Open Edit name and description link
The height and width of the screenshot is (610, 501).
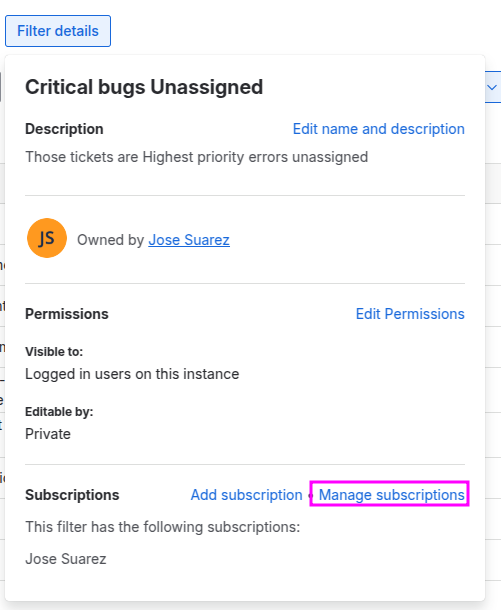(378, 129)
